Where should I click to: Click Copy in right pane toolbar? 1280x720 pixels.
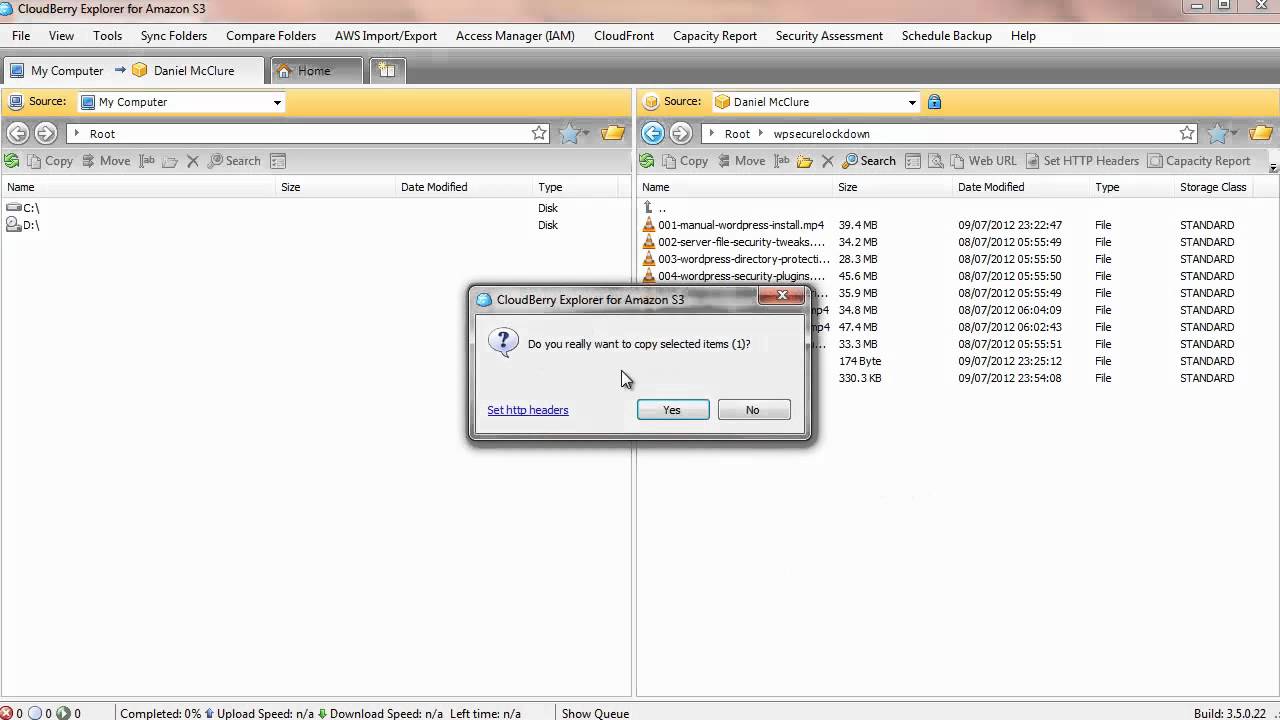(685, 161)
